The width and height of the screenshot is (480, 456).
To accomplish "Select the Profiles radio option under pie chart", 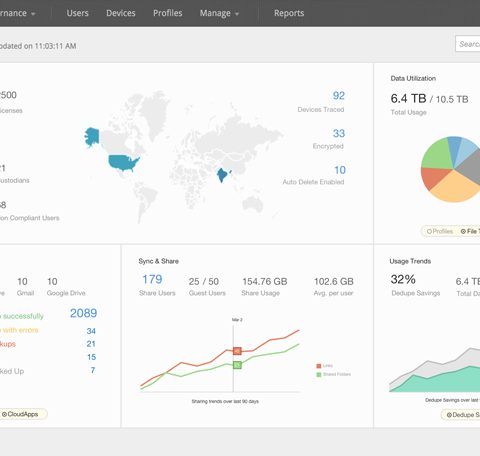I will point(440,231).
